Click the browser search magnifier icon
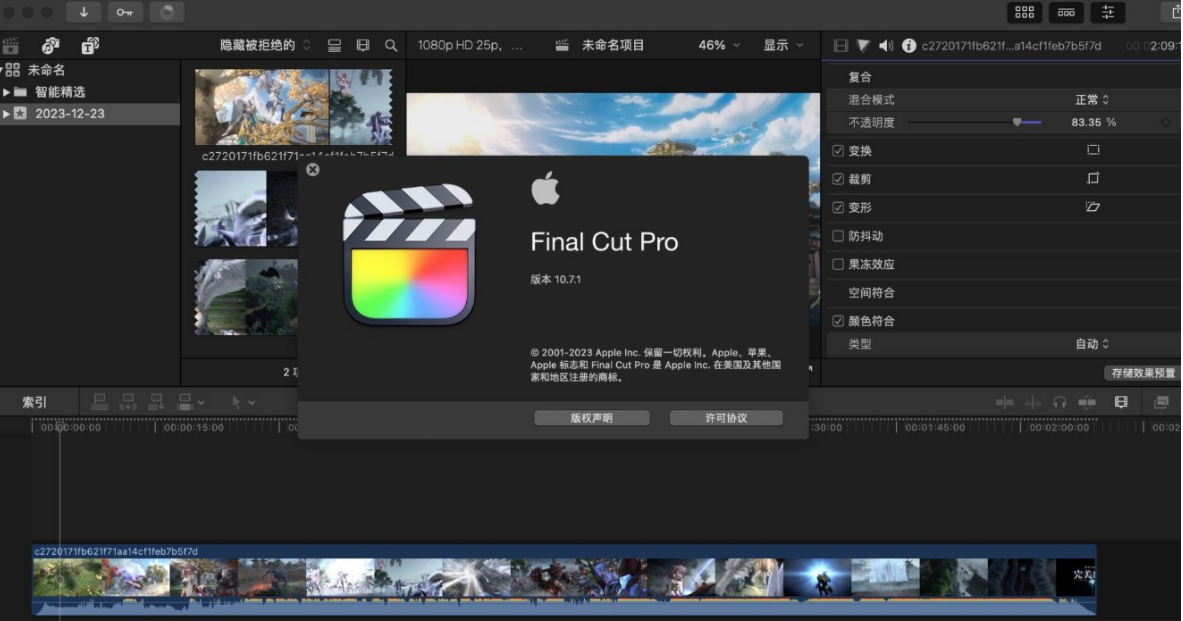 tap(391, 45)
